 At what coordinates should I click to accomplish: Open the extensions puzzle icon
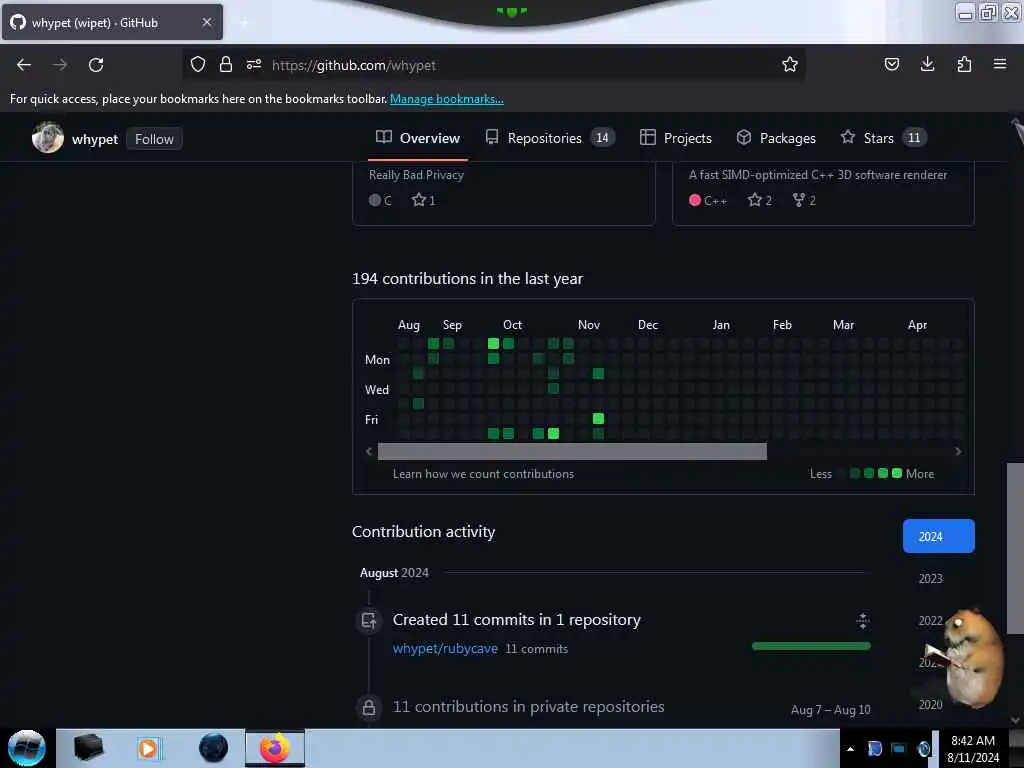[x=964, y=64]
